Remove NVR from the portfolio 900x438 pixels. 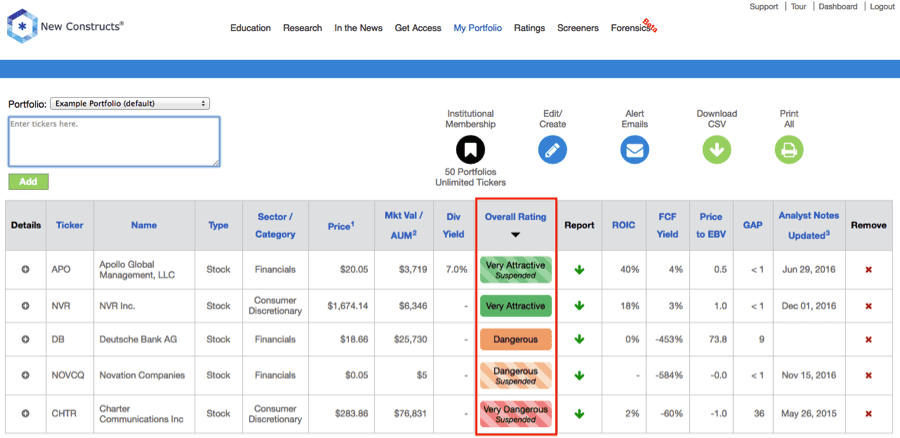point(868,306)
